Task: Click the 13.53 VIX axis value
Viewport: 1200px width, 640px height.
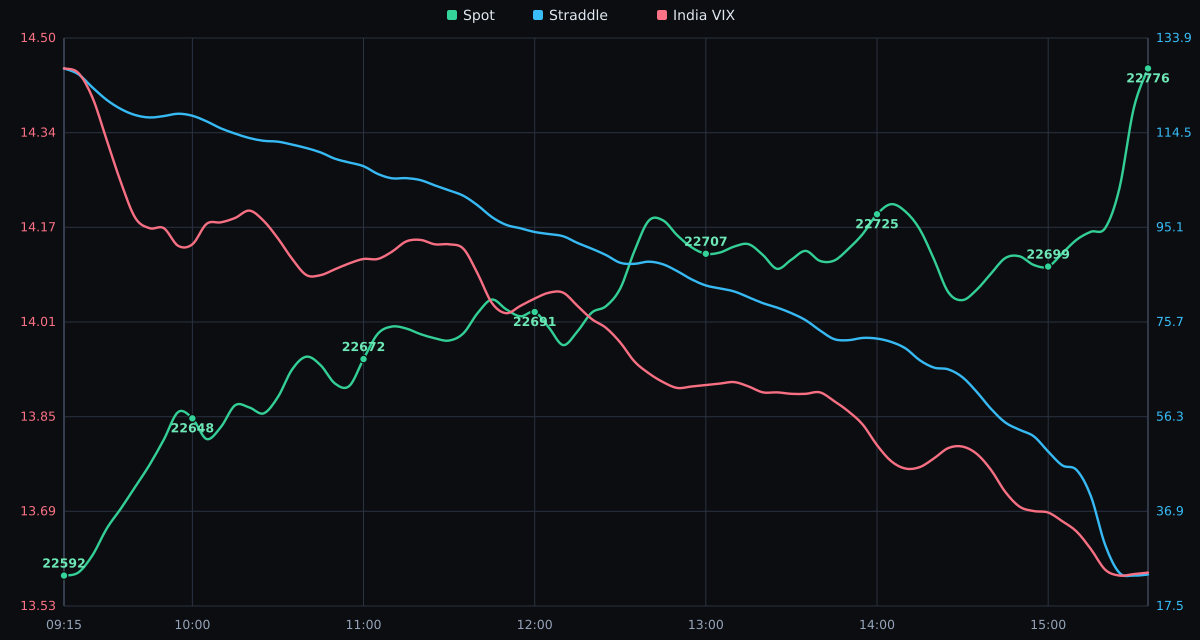Action: coord(38,606)
